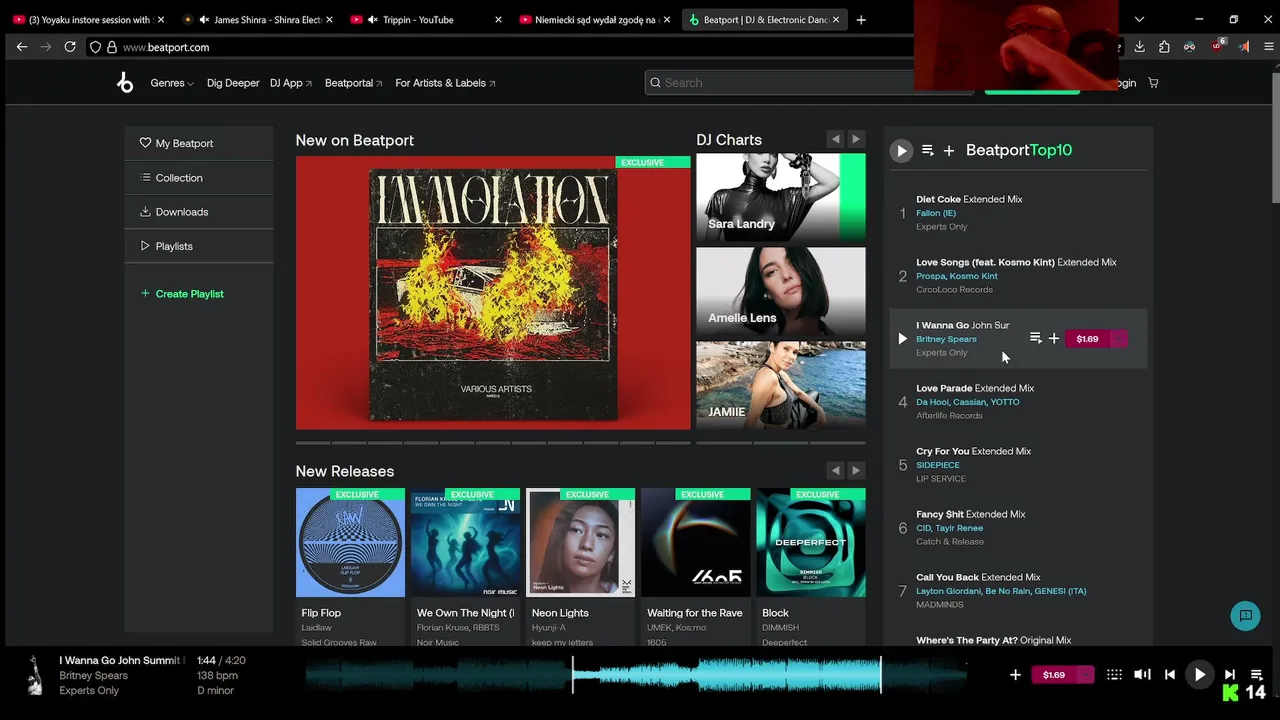Show keyboard shortcuts icon in player
This screenshot has height=720, width=1280.
click(1114, 675)
